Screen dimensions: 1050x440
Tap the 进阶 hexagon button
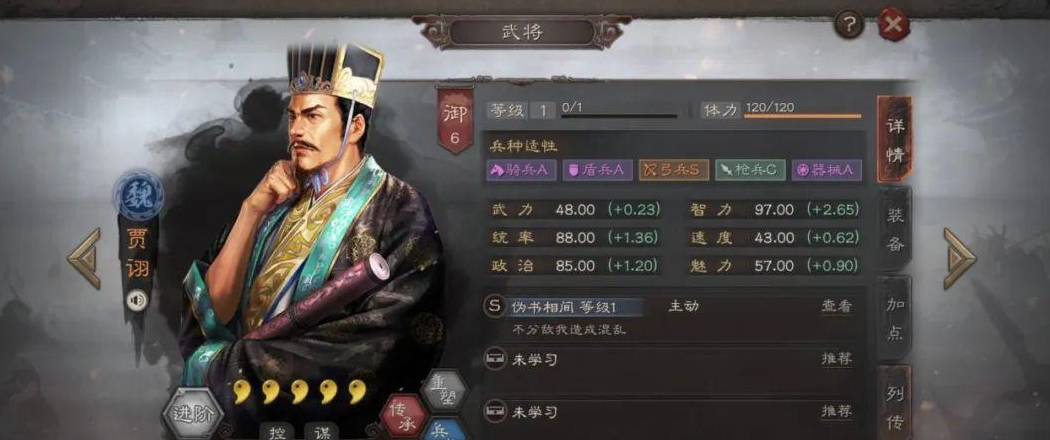(192, 413)
